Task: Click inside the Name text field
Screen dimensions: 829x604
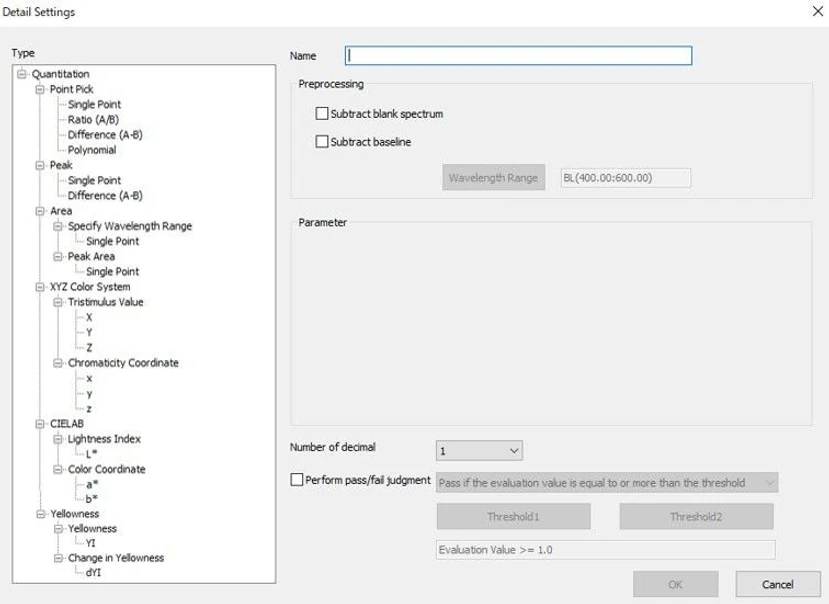Action: [x=518, y=56]
